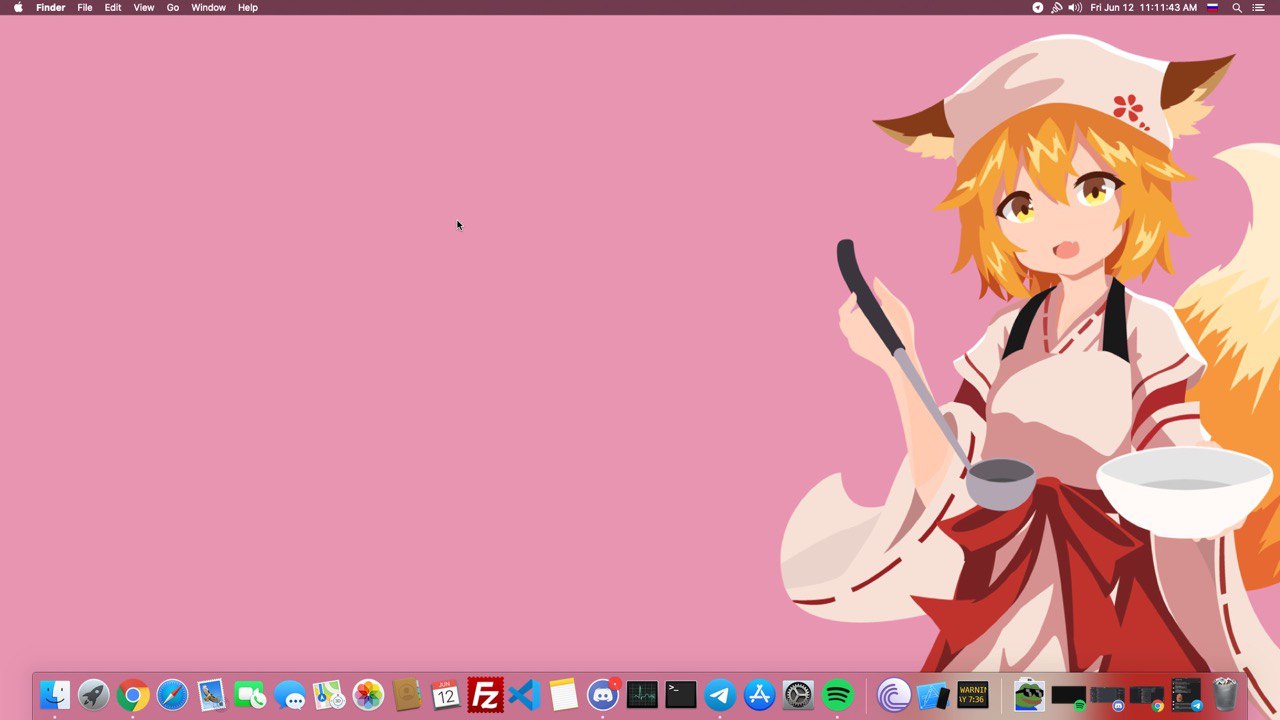Open Messages blue bubble icon
Viewport: 1280px width, 720px height.
click(x=290, y=694)
